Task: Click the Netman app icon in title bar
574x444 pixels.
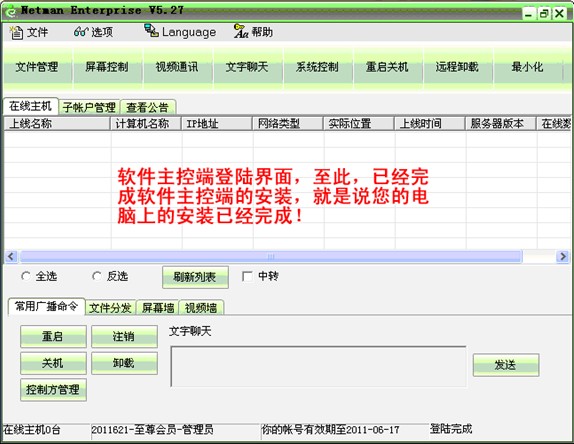Action: pos(11,12)
